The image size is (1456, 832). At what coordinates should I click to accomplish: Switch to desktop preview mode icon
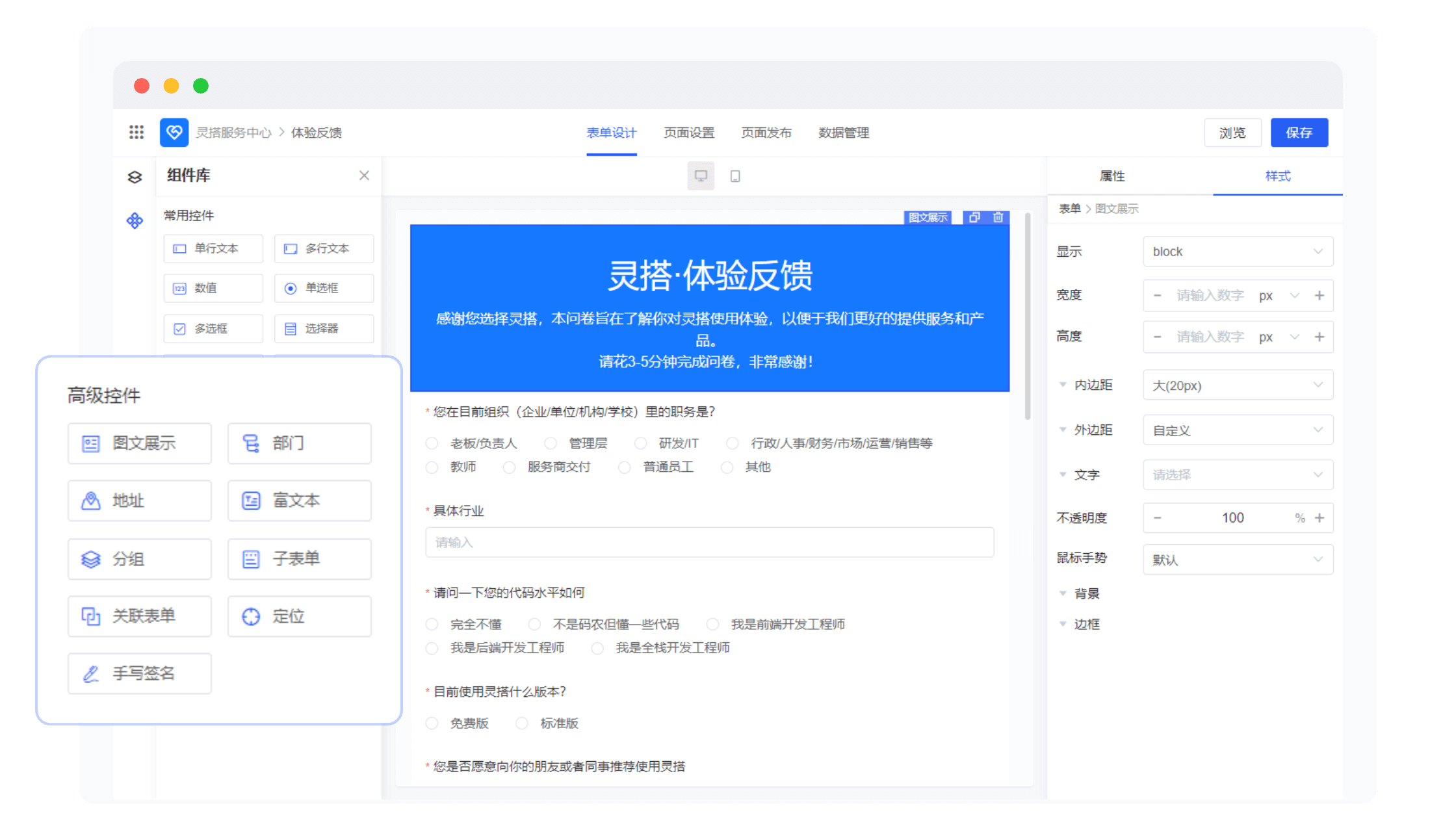[x=701, y=175]
